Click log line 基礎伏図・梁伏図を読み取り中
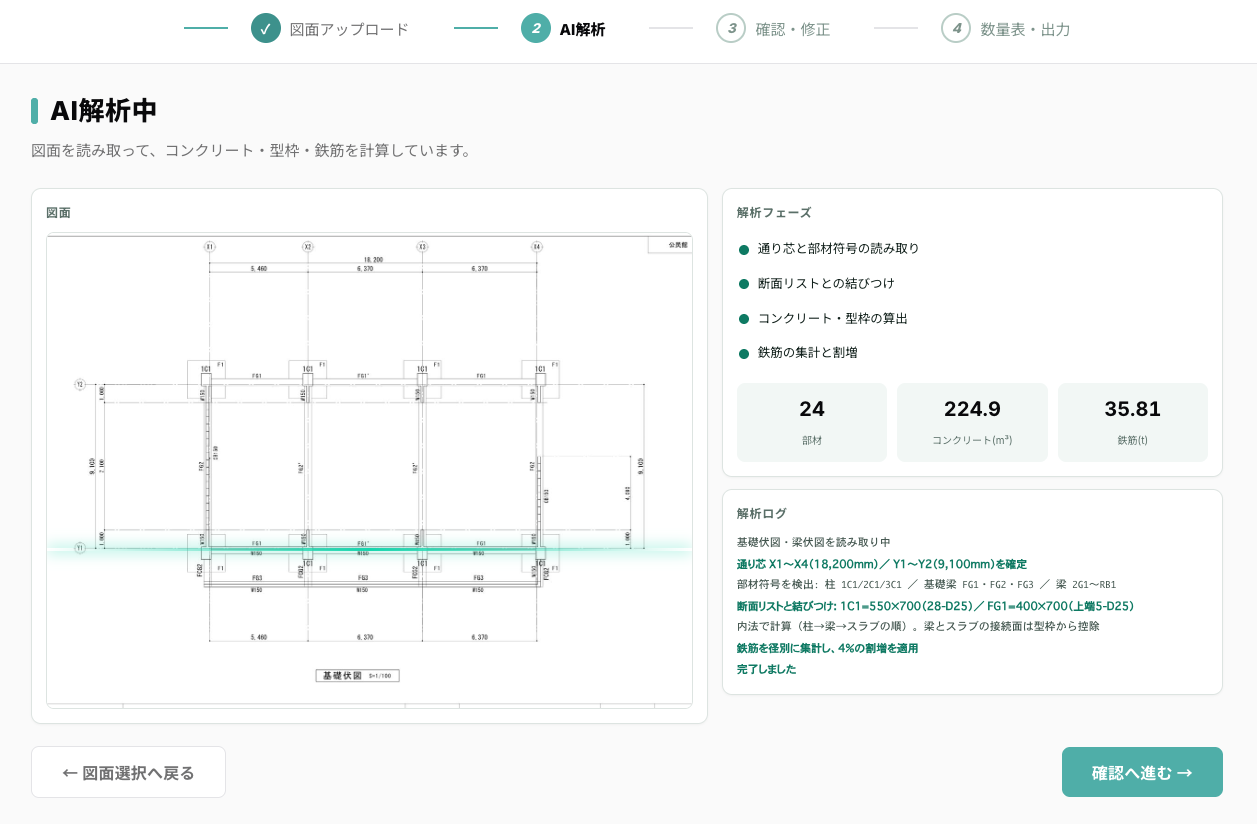1257x824 pixels. (813, 542)
